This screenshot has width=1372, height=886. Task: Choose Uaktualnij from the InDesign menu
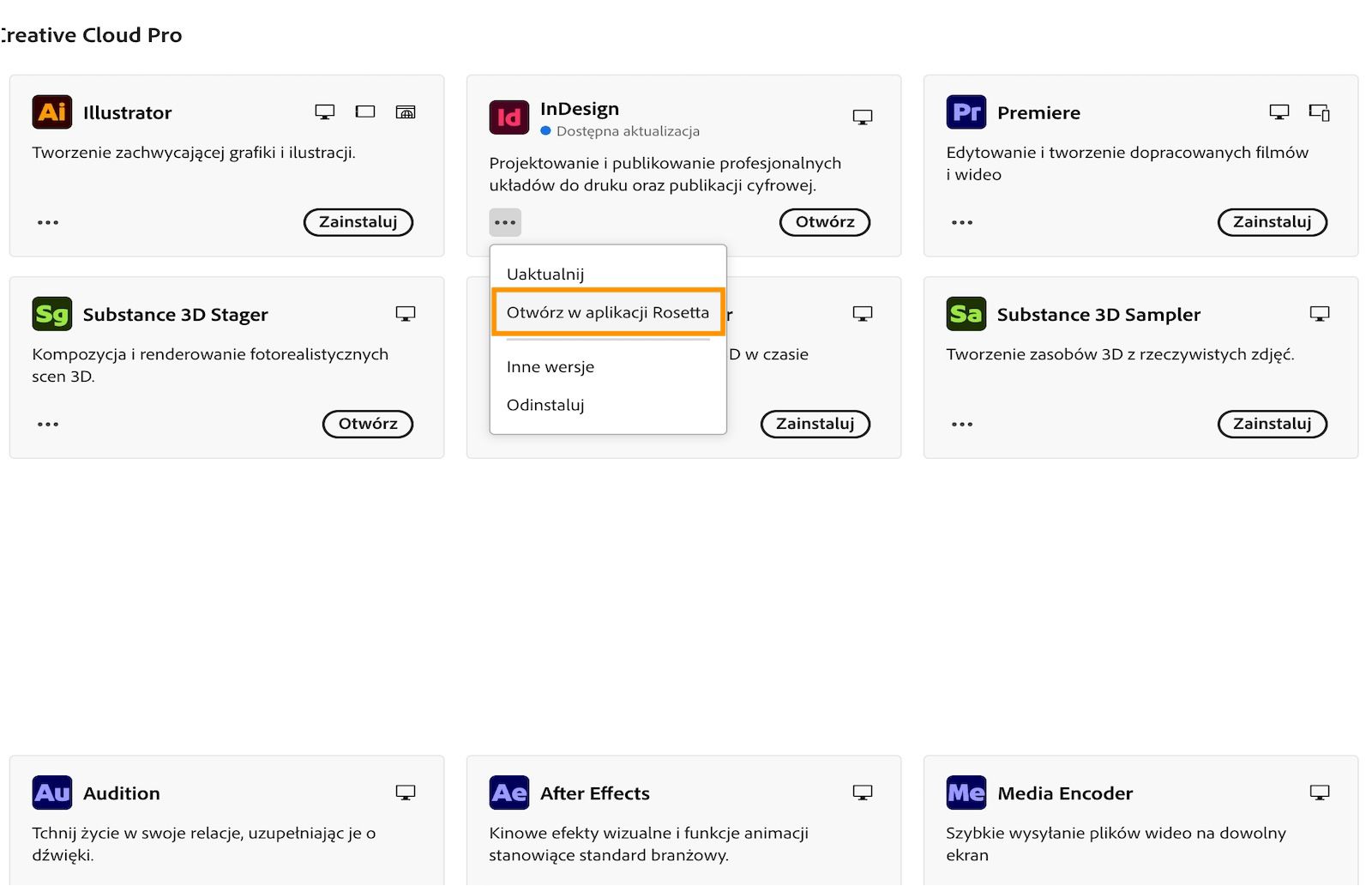click(x=608, y=274)
